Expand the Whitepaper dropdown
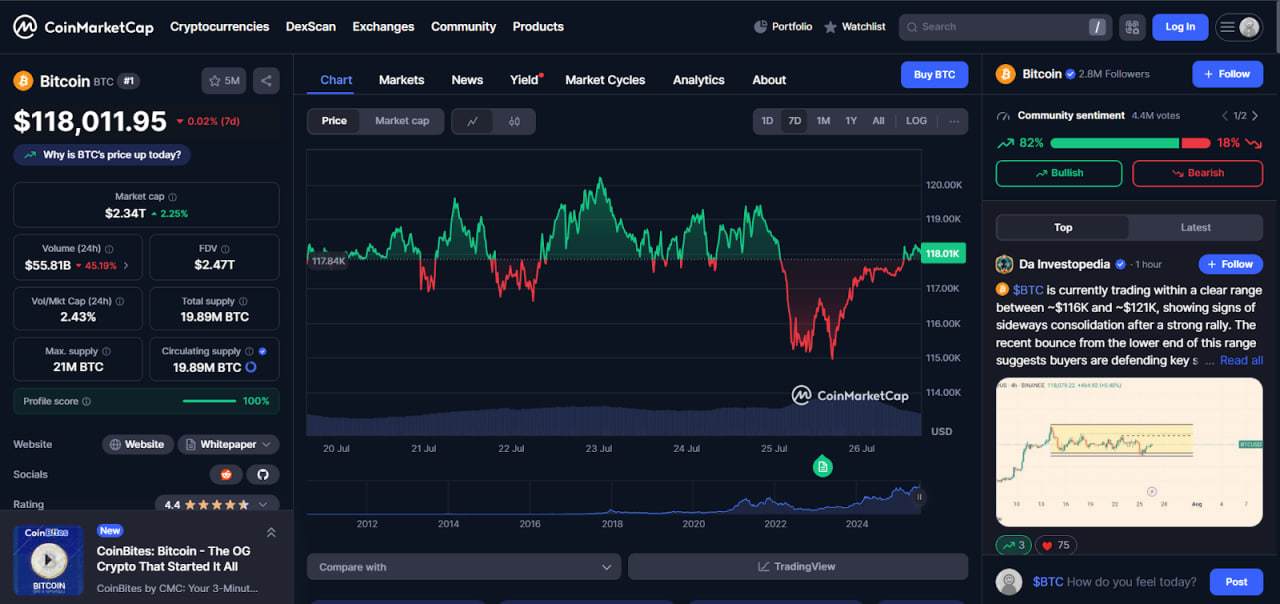 pos(229,444)
